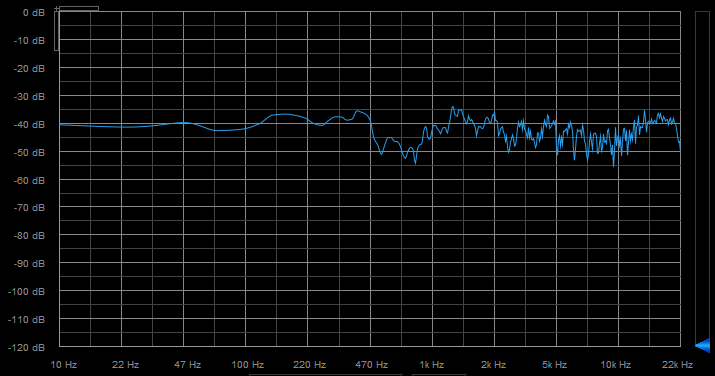Click the 5k Hz frequency label
This screenshot has width=715, height=376.
pyautogui.click(x=554, y=365)
